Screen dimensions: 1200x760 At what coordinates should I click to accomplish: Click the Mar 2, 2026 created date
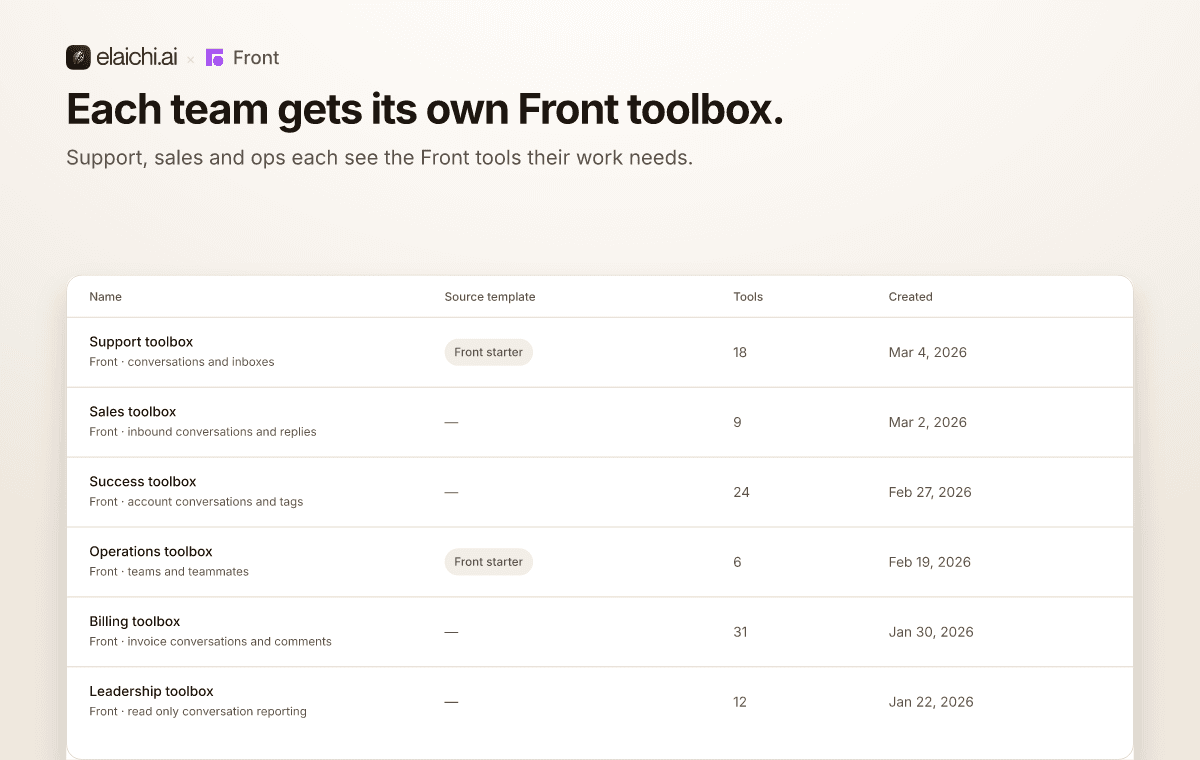[x=928, y=422]
